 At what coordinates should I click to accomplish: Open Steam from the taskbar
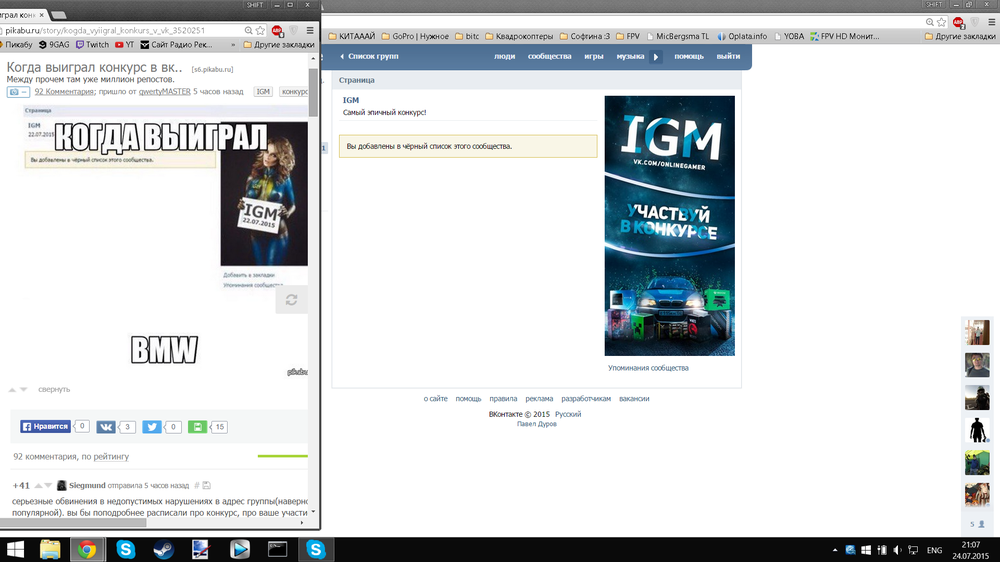(162, 548)
